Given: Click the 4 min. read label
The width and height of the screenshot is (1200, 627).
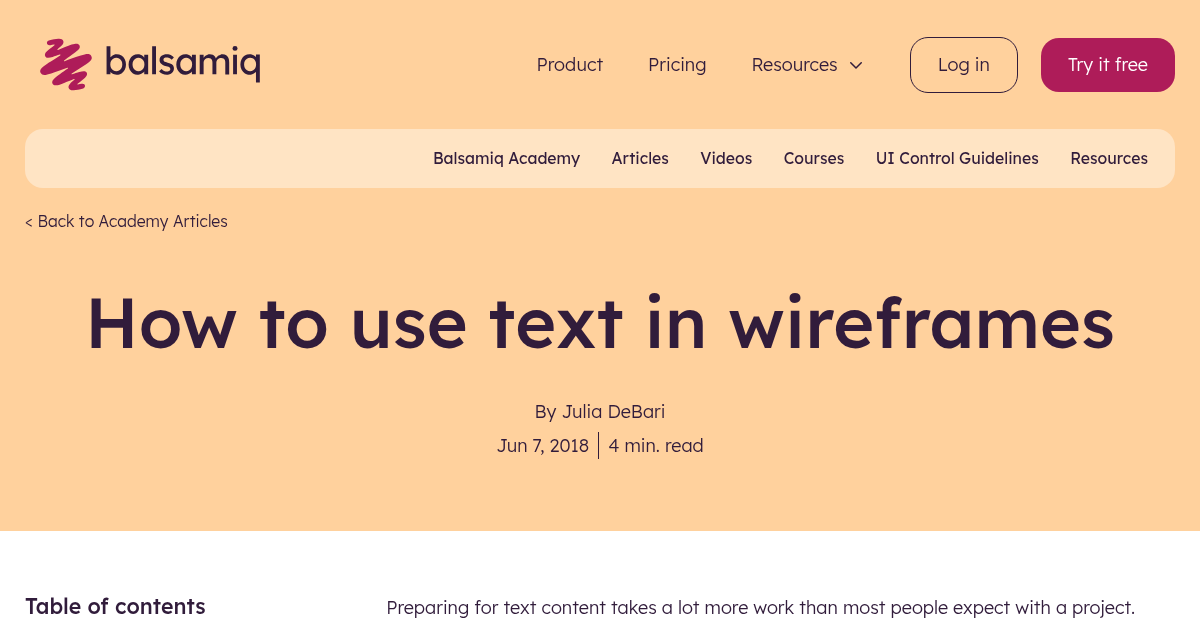Looking at the screenshot, I should point(656,445).
